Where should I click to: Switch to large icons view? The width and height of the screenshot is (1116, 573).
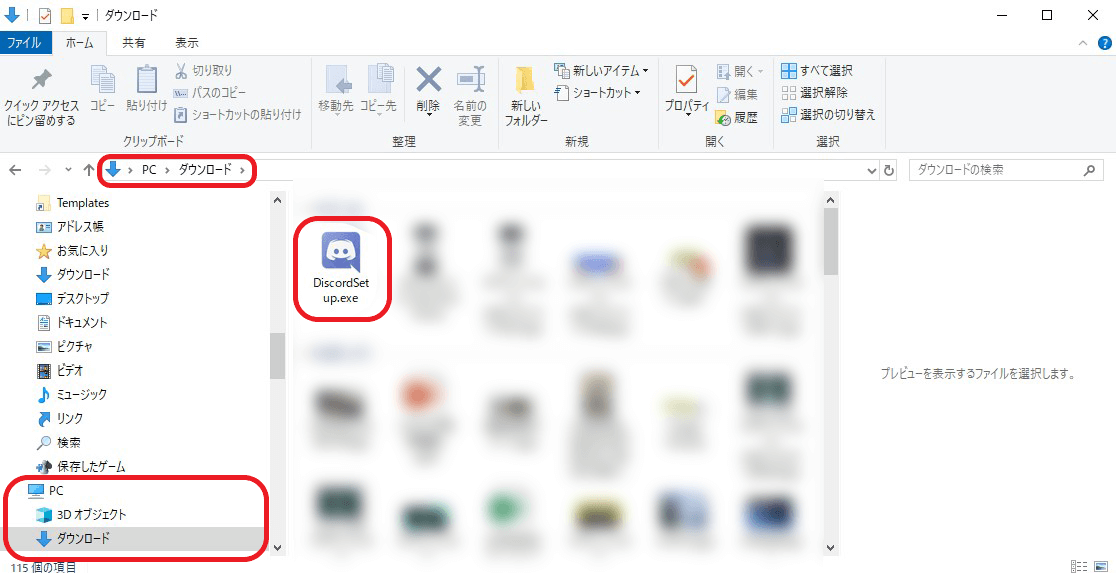click(x=1100, y=567)
